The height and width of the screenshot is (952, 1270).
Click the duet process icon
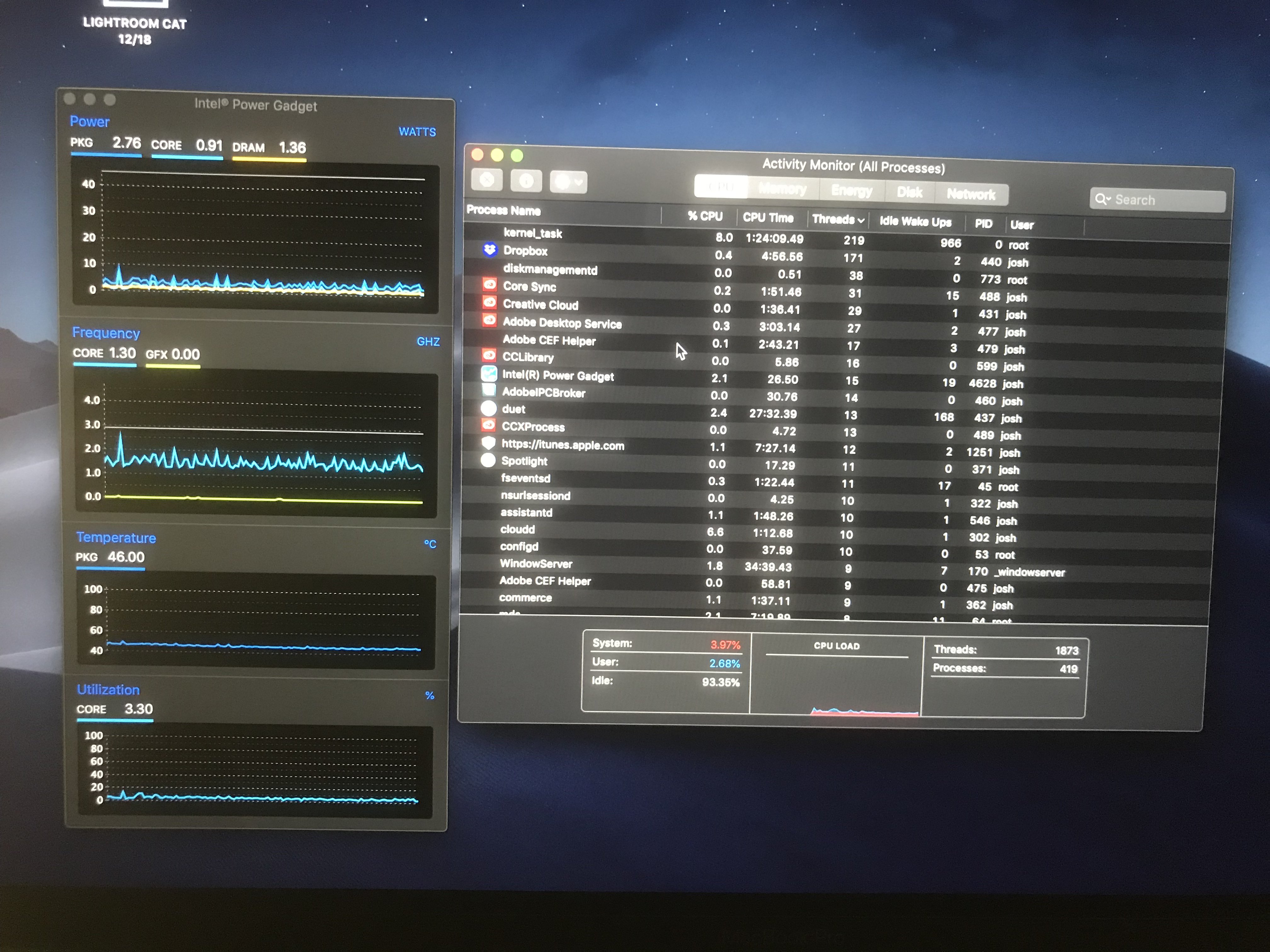pos(488,408)
